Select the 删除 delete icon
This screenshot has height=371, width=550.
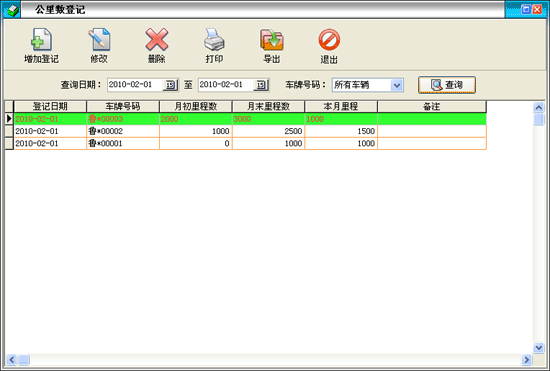click(156, 39)
